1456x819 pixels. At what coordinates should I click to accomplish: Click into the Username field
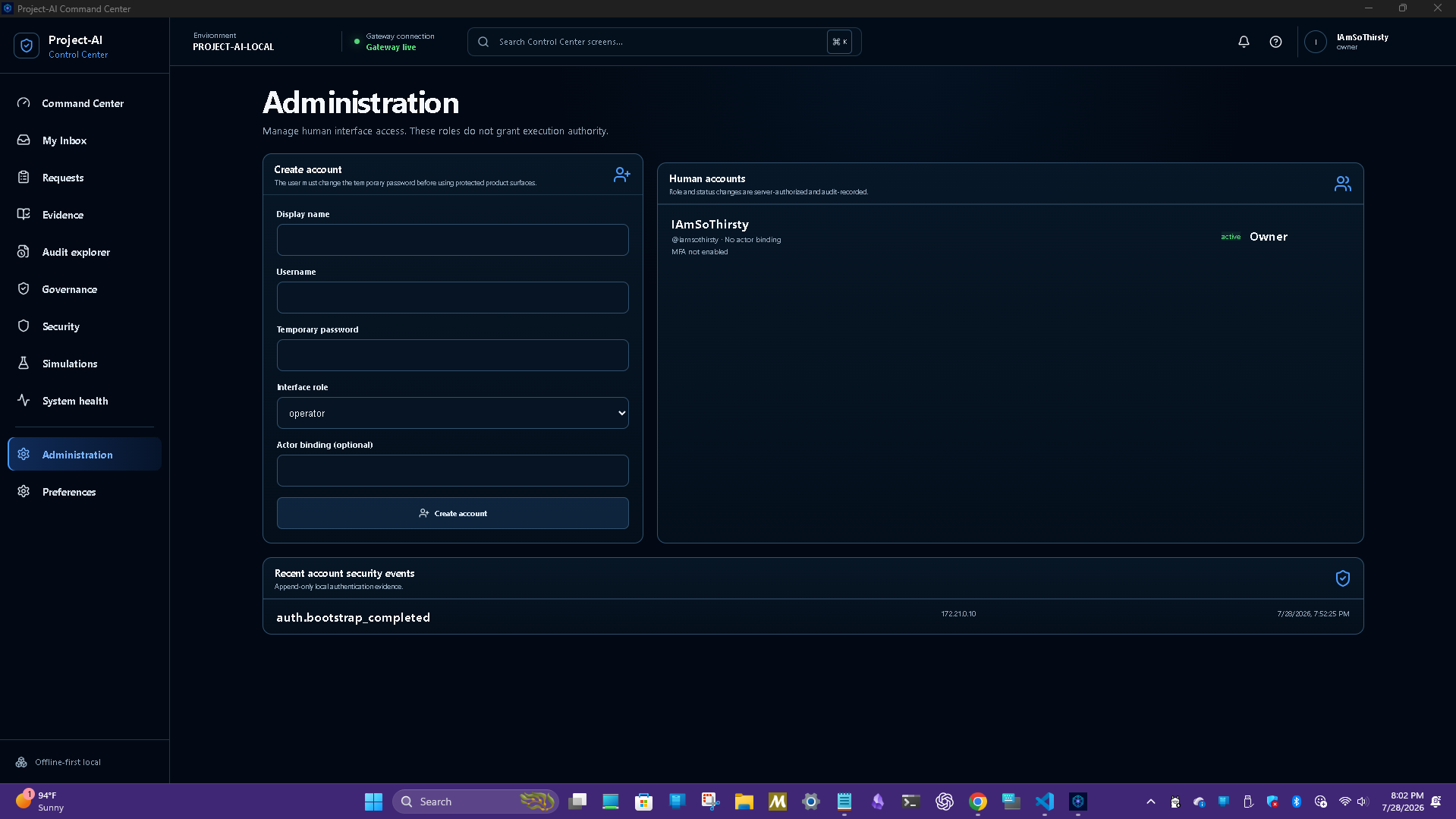pyautogui.click(x=452, y=298)
